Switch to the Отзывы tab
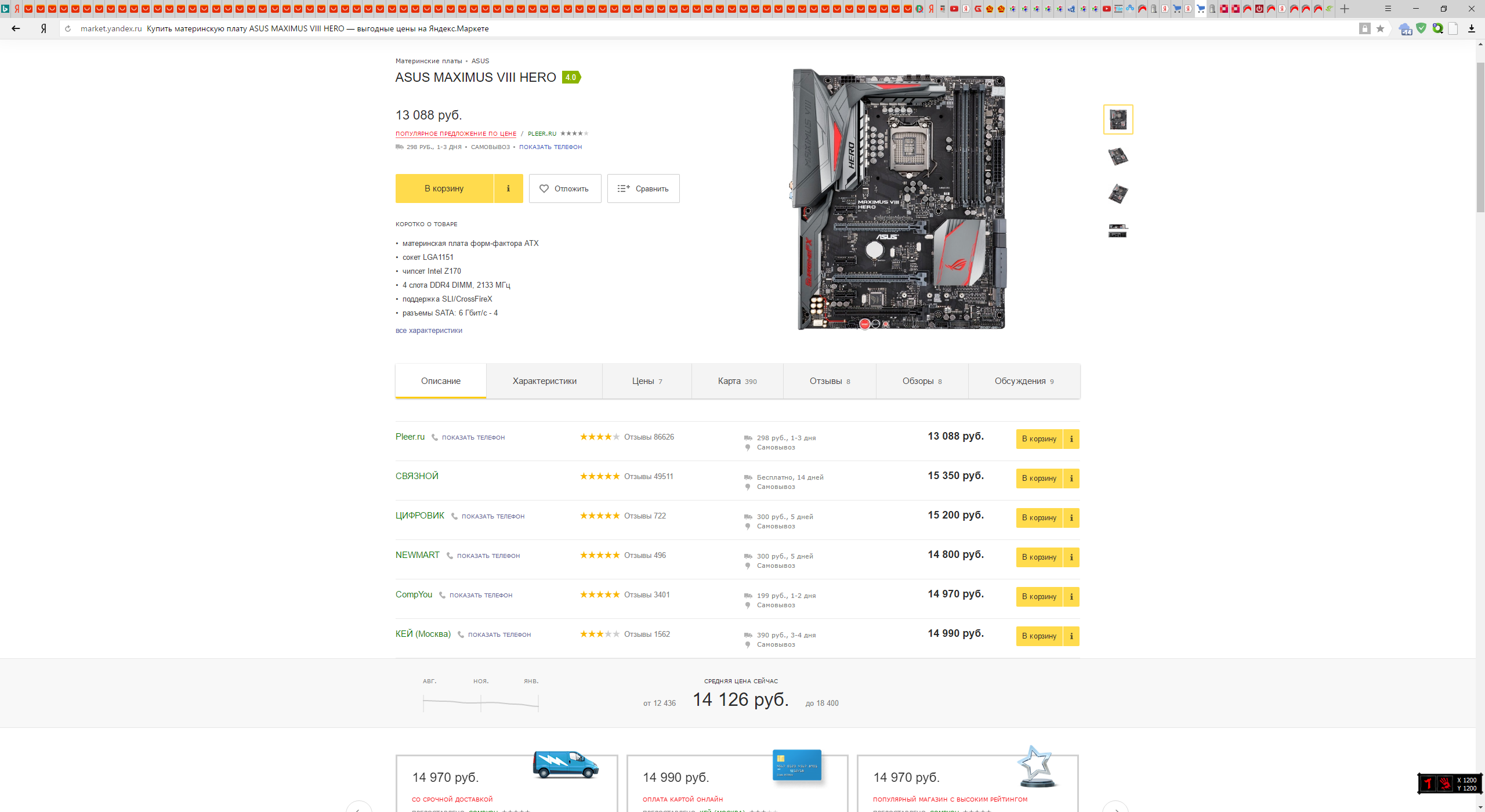The width and height of the screenshot is (1485, 812). point(830,381)
